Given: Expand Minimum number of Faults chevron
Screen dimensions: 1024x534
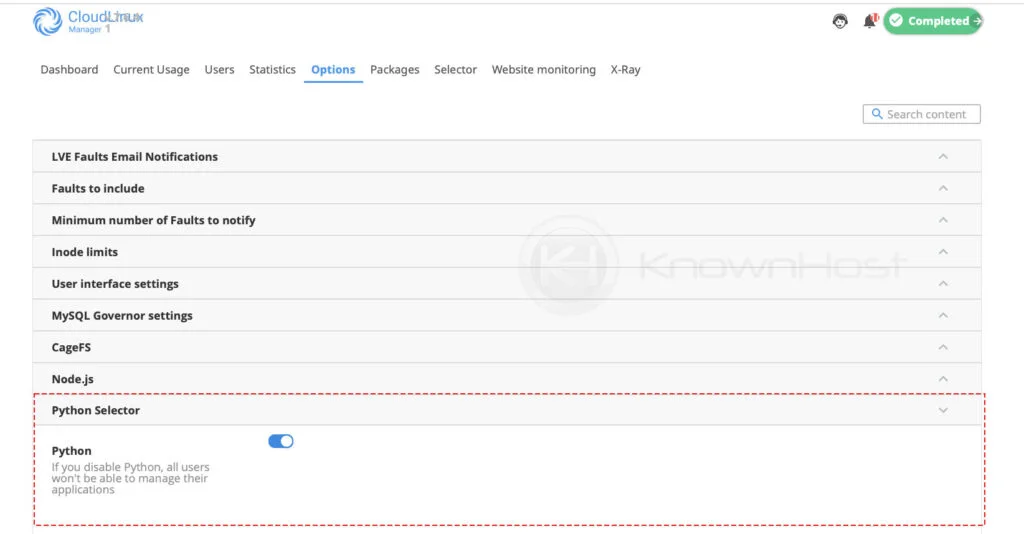Looking at the screenshot, I should click(x=943, y=220).
